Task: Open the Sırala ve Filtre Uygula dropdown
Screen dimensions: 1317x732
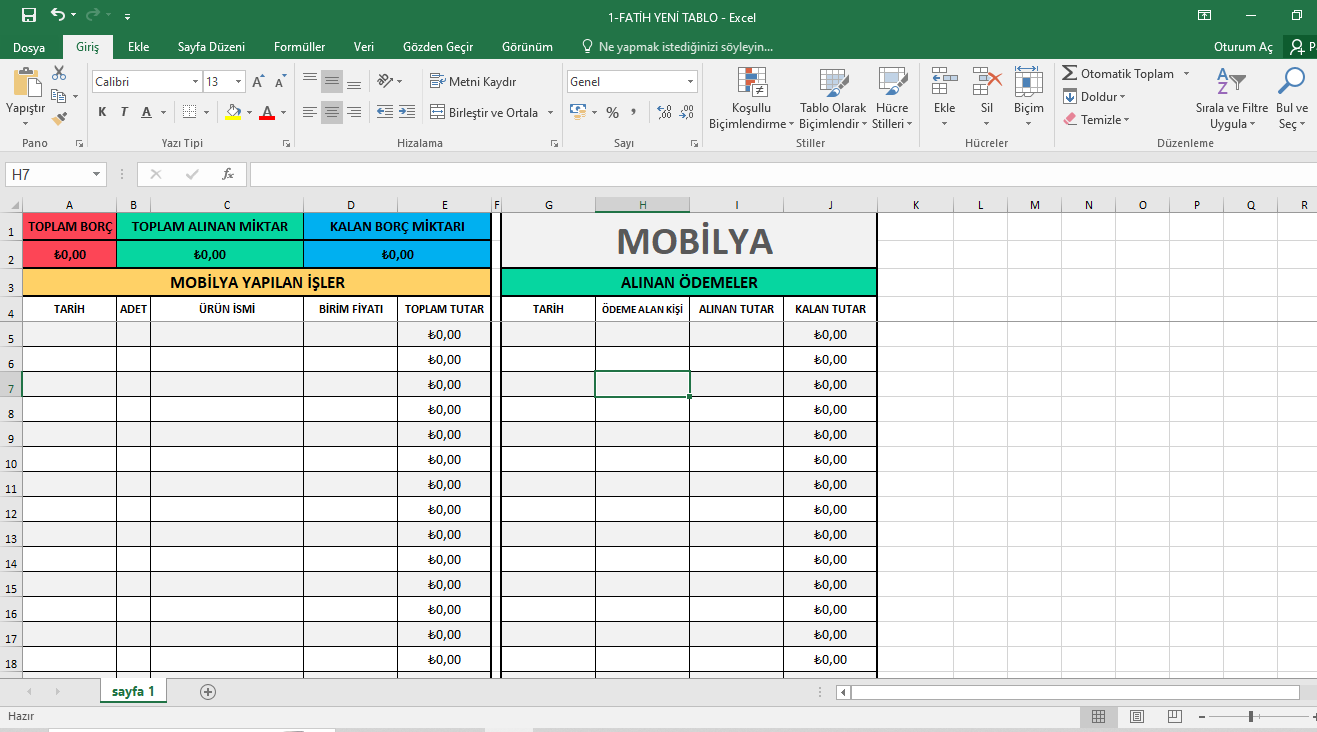Action: coord(1231,99)
